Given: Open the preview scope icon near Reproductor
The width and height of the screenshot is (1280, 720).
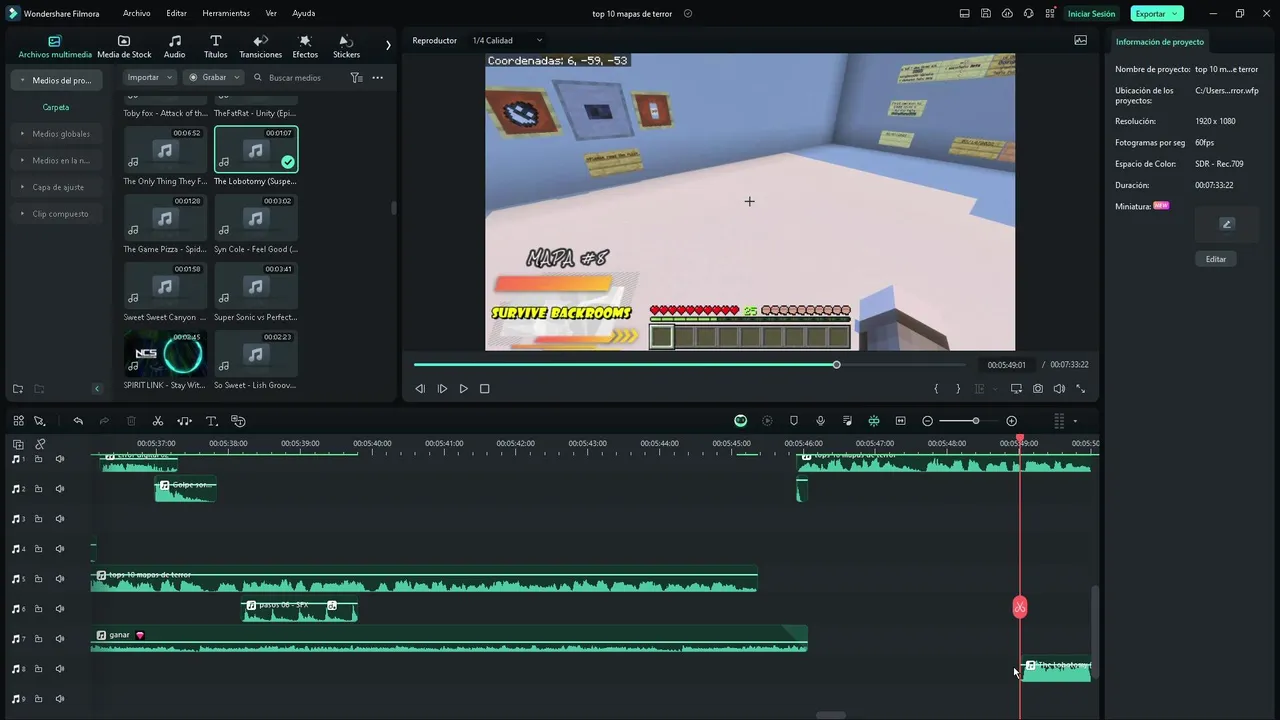Looking at the screenshot, I should [1080, 40].
